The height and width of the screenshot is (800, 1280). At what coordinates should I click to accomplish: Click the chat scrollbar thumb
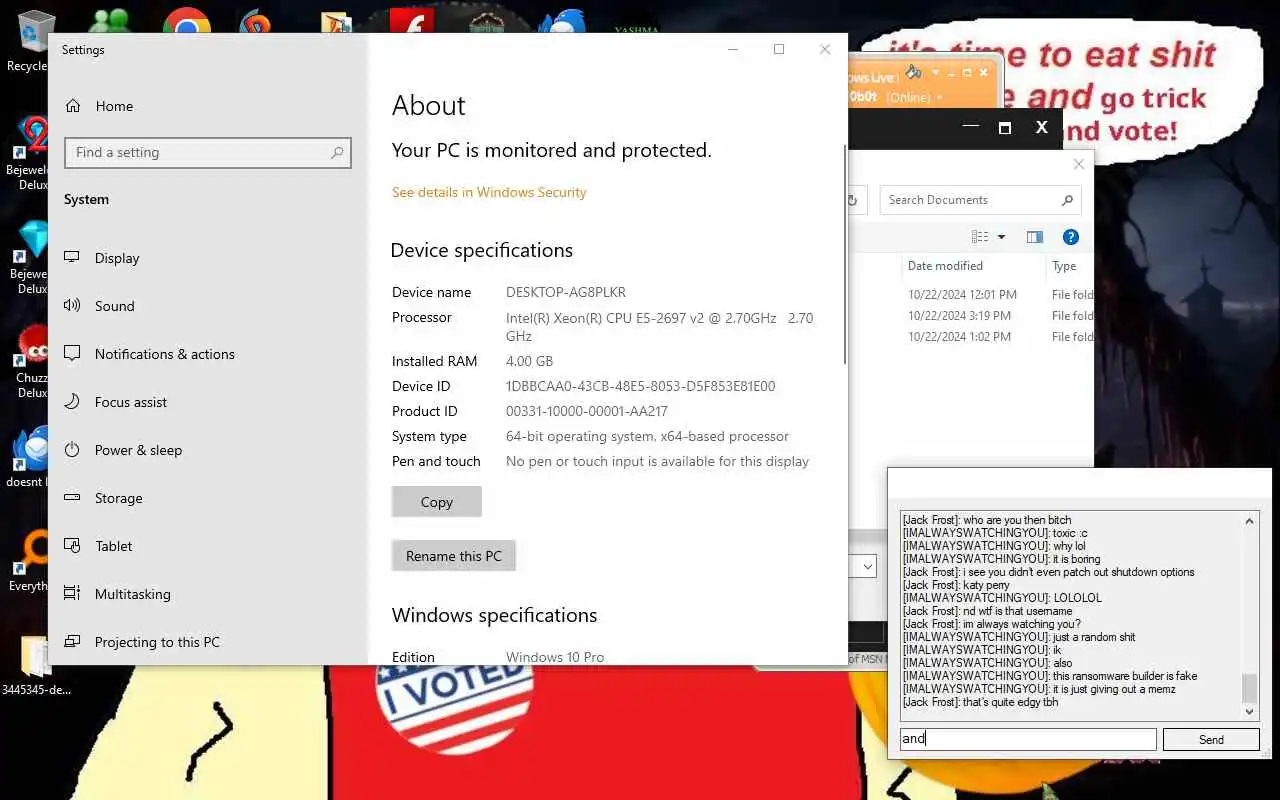(1249, 688)
